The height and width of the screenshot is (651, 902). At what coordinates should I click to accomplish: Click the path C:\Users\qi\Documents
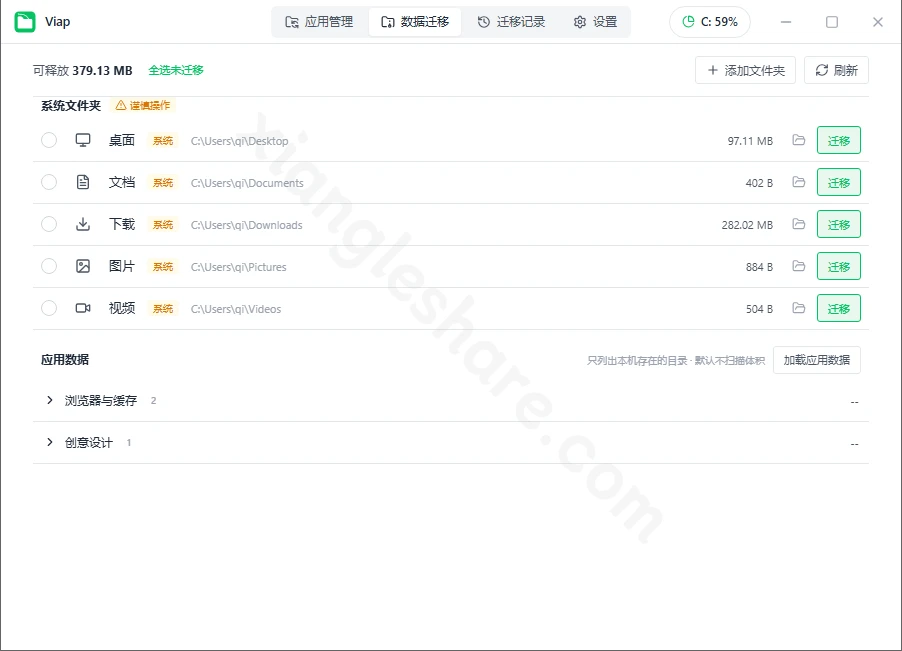[x=247, y=183]
